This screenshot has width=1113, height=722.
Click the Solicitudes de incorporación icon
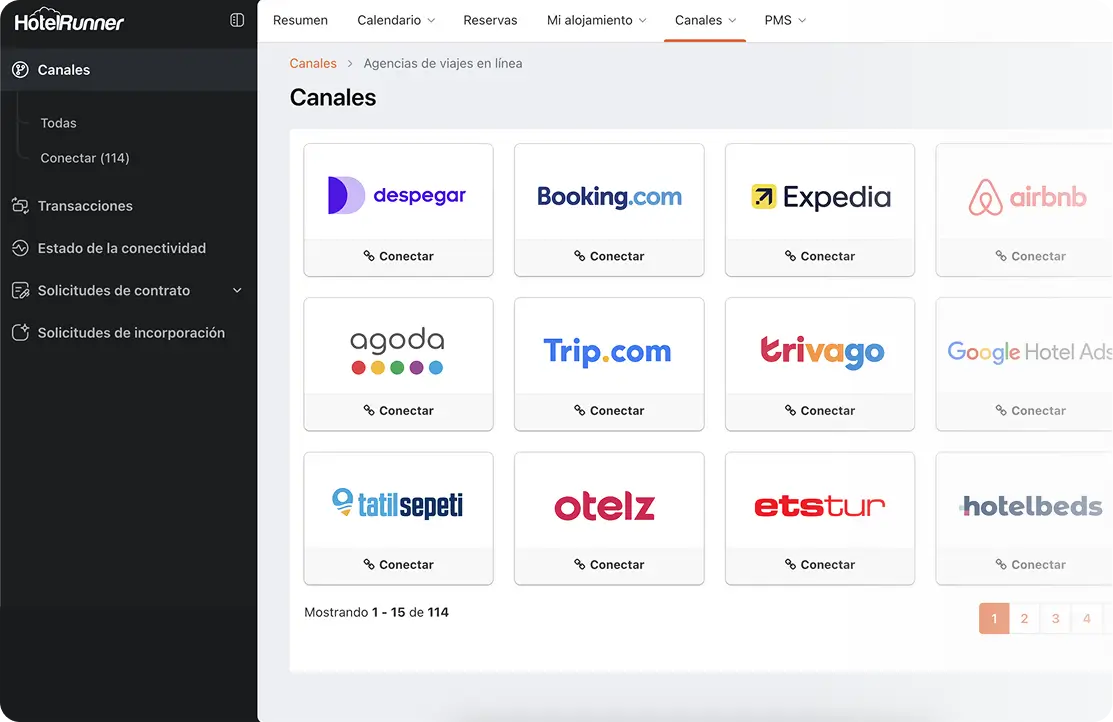click(20, 333)
